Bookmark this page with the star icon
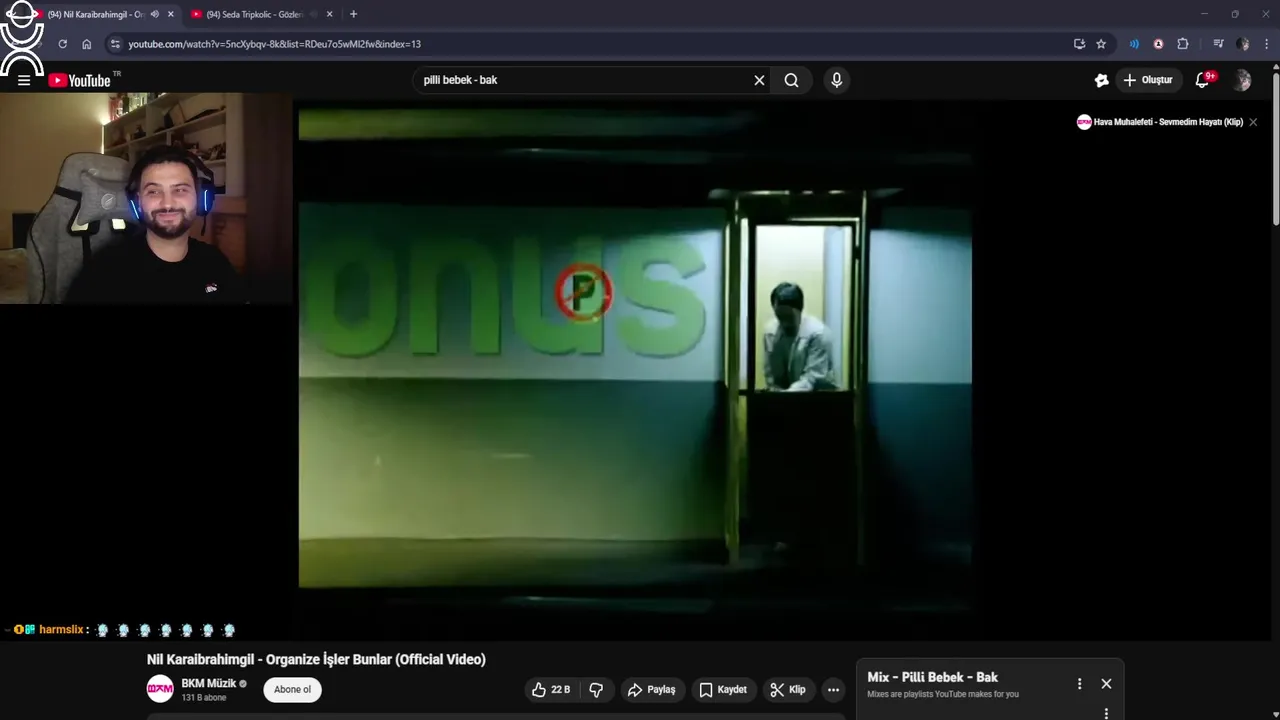 click(1101, 44)
